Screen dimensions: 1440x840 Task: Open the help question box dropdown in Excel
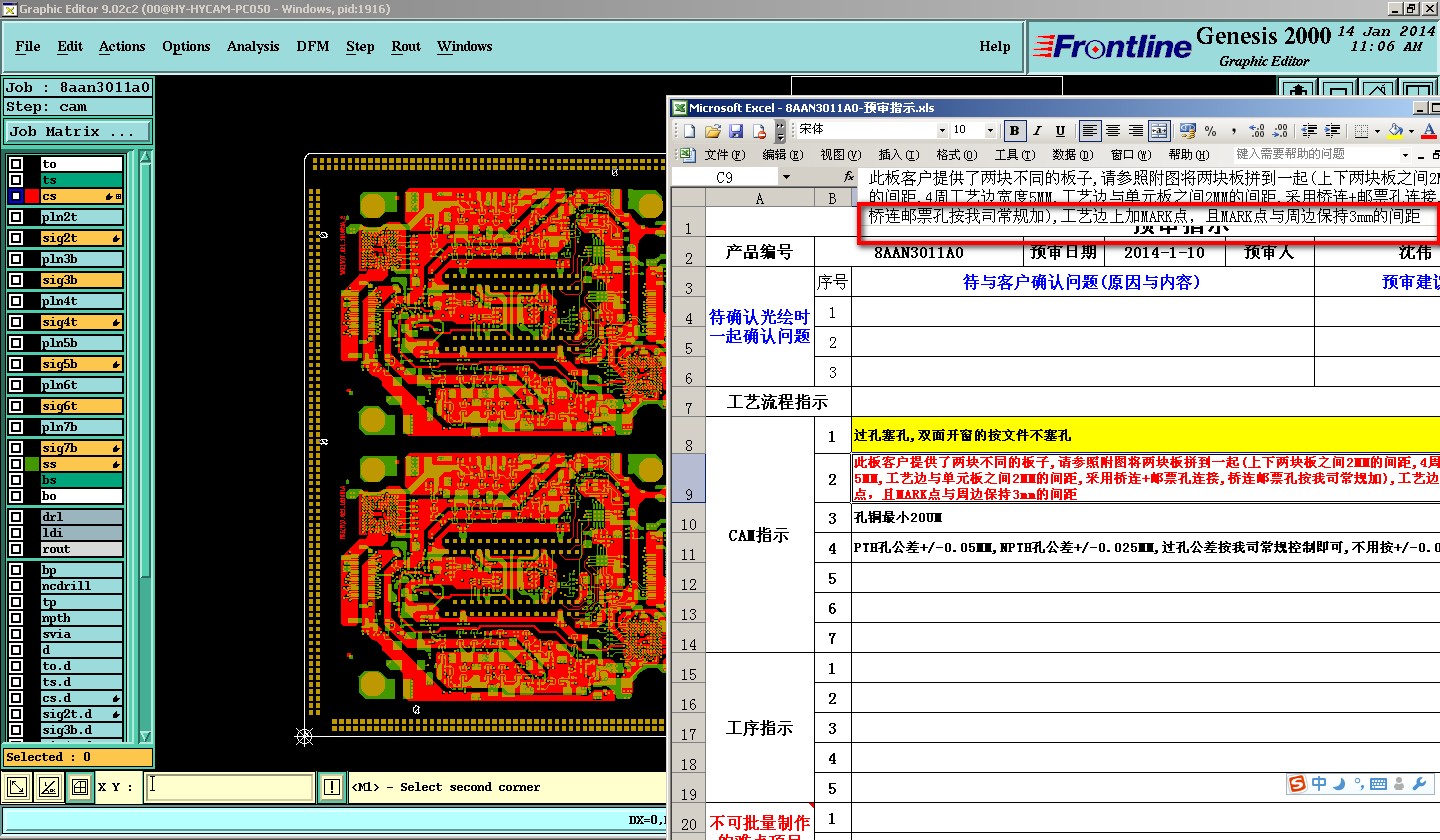(x=1405, y=155)
